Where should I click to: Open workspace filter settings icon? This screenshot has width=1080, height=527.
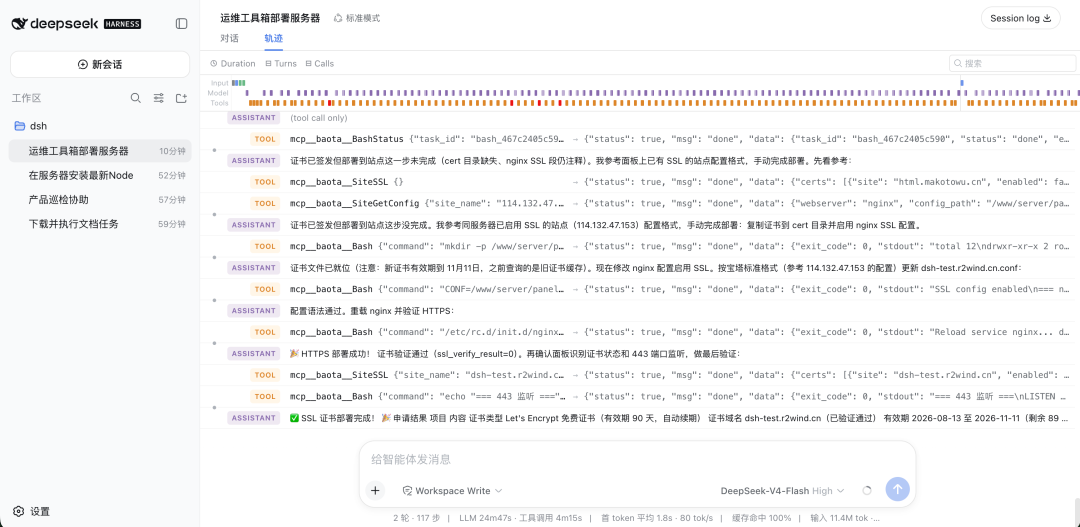click(158, 98)
